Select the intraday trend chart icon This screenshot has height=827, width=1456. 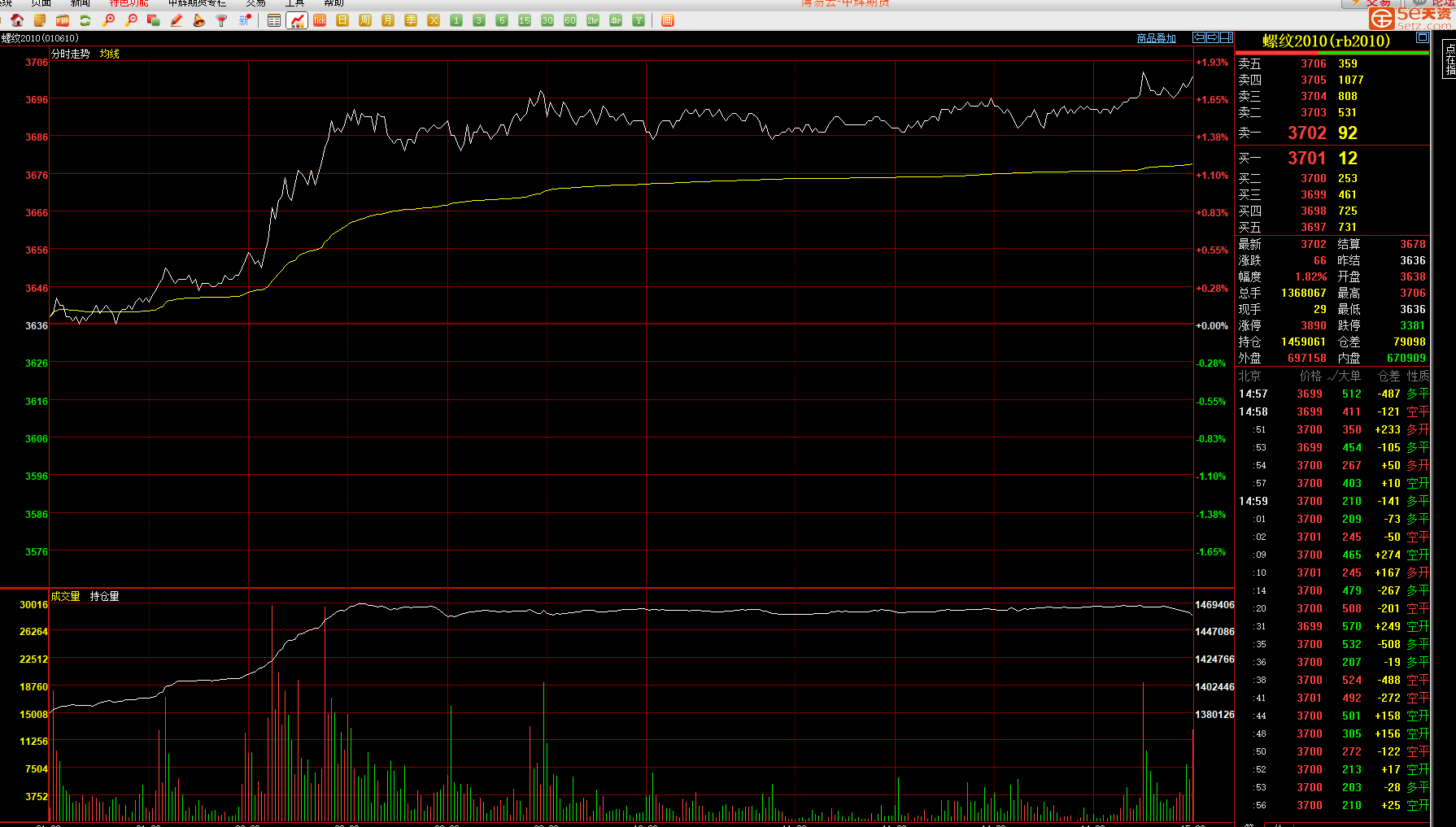click(x=297, y=20)
